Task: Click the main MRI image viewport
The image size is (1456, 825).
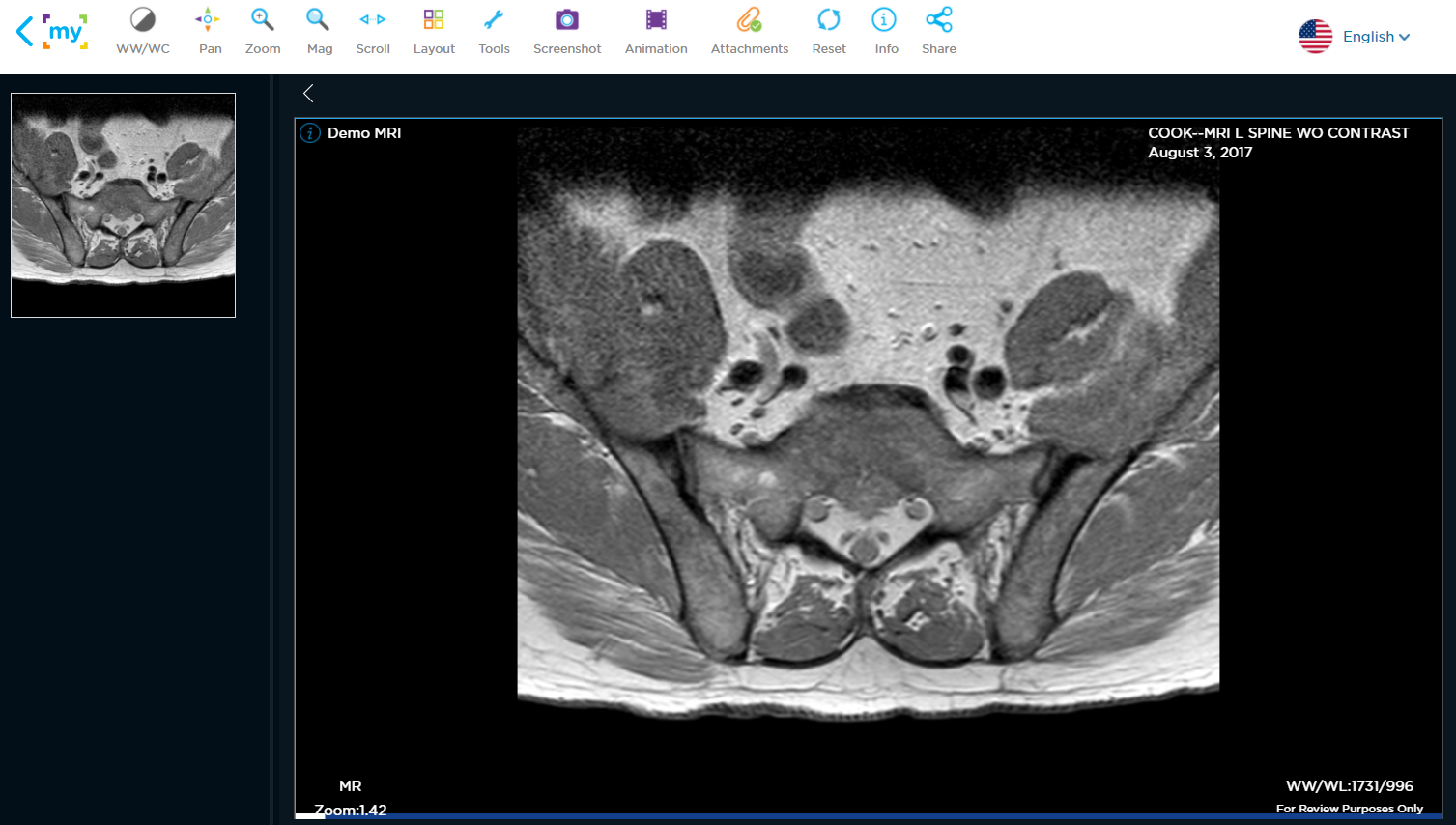Action: pyautogui.click(x=868, y=469)
